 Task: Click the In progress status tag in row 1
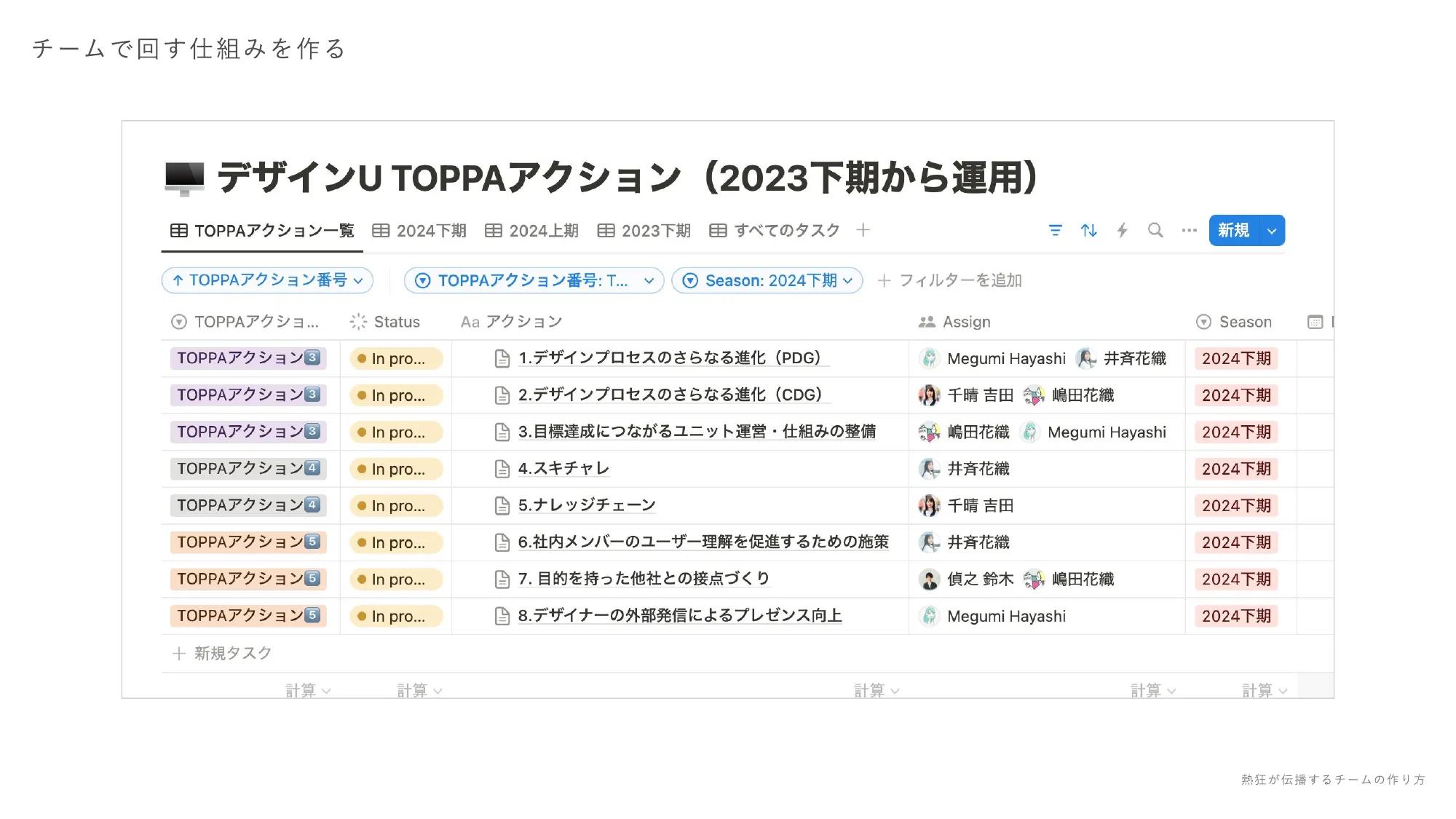pyautogui.click(x=395, y=359)
